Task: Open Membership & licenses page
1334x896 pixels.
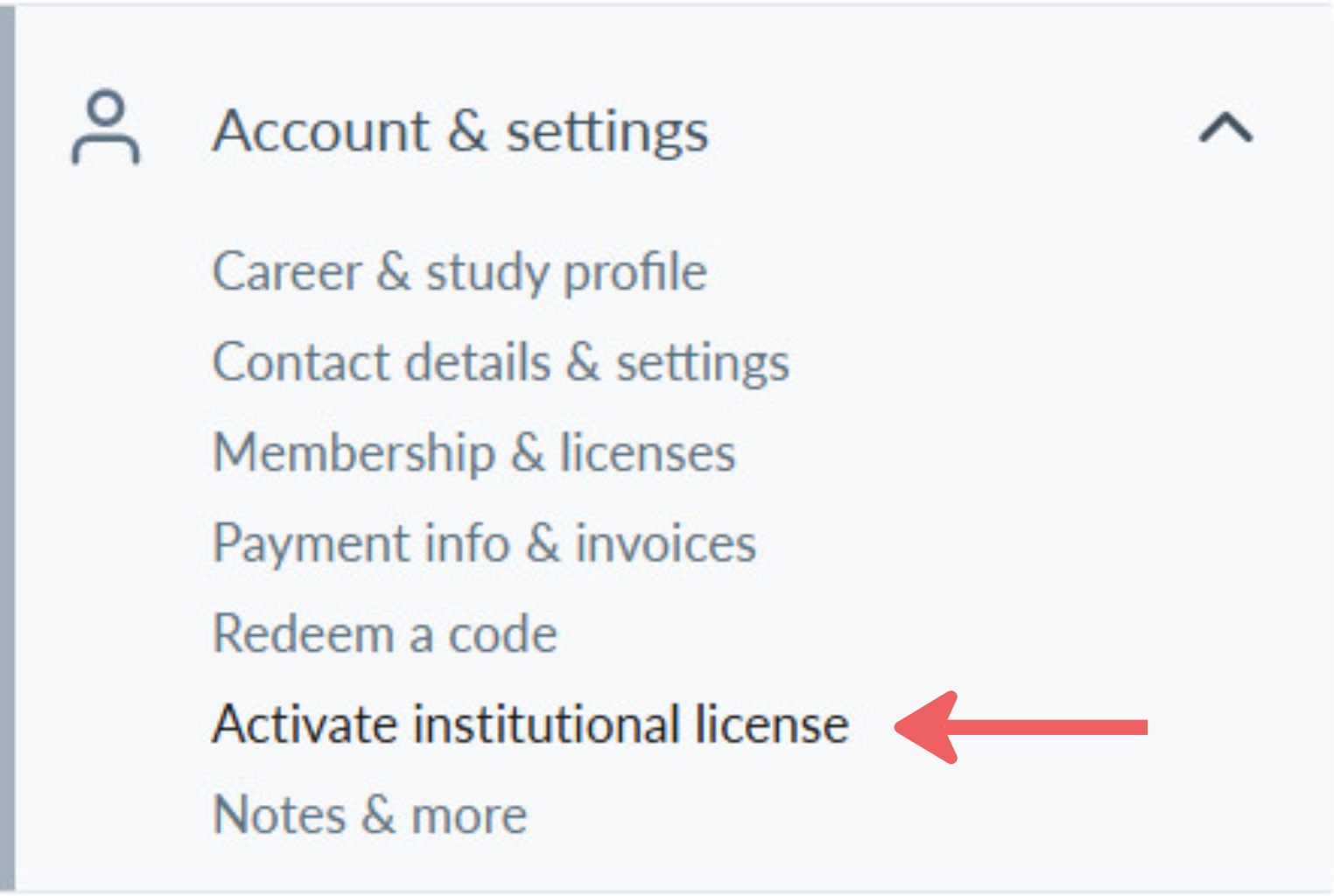Action: click(474, 453)
